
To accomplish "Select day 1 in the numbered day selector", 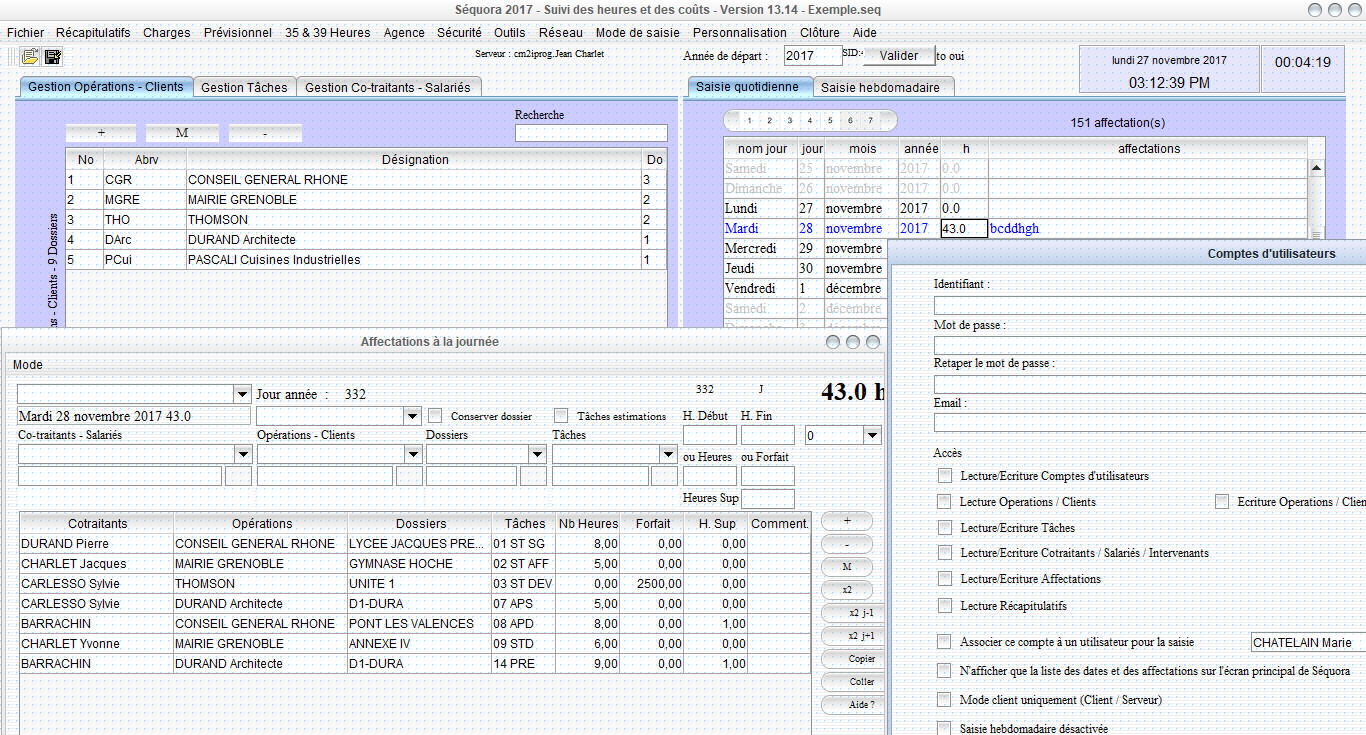I will point(750,121).
